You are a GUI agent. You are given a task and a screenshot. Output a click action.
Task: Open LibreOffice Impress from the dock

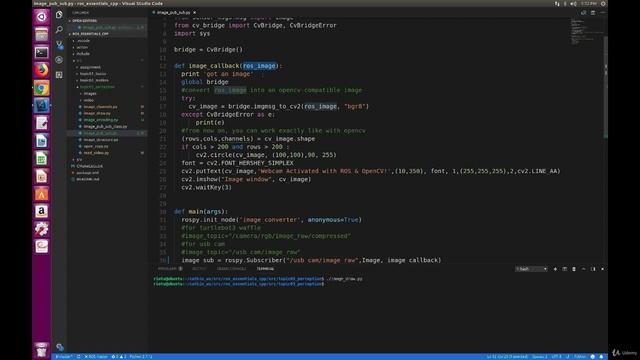tap(41, 176)
